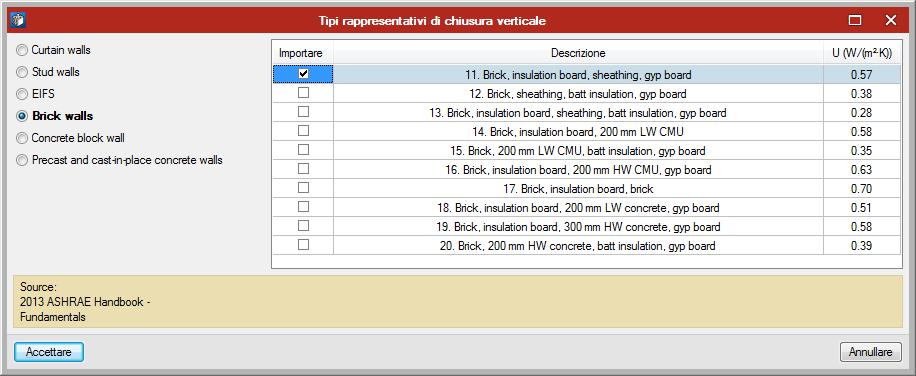Image resolution: width=916 pixels, height=376 pixels.
Task: Click the Importare column header
Action: click(x=302, y=53)
